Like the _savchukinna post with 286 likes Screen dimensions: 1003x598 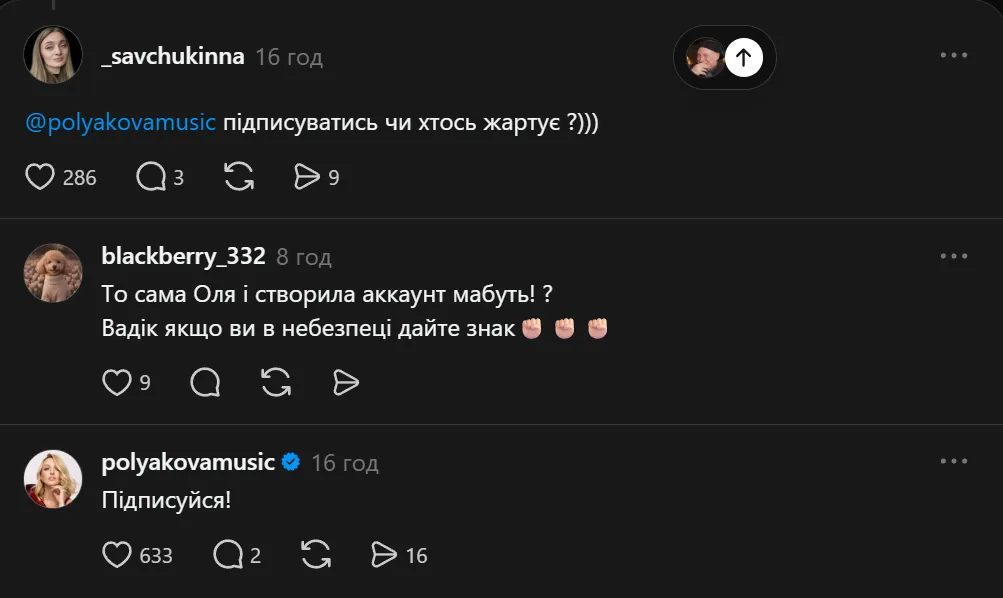(39, 177)
